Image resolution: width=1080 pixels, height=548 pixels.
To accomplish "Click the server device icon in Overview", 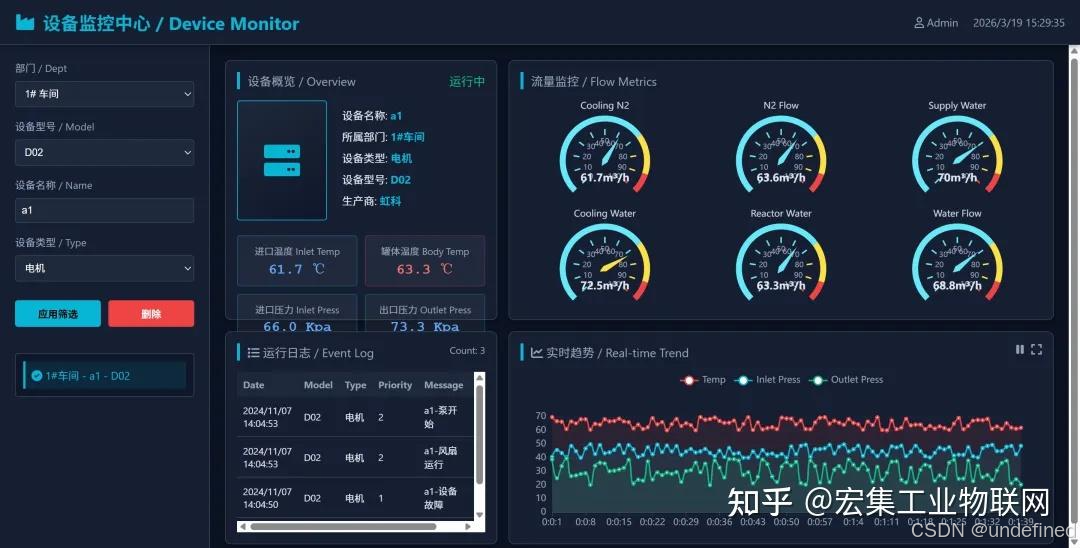I will (x=282, y=160).
